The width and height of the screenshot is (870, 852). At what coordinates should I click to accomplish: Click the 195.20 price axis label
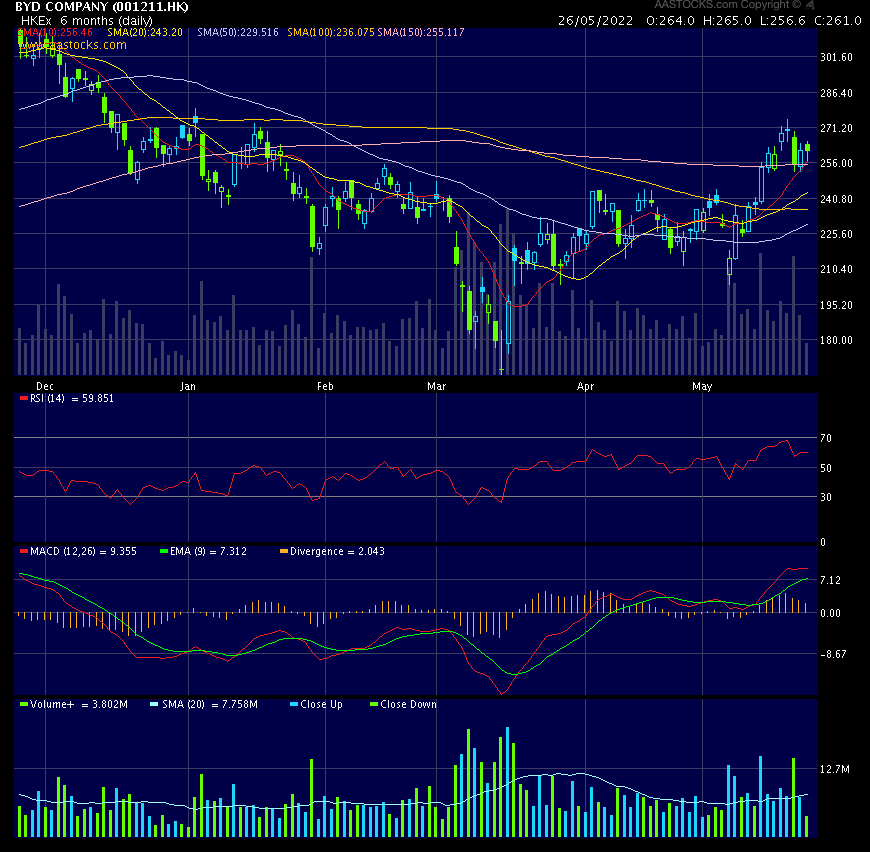(x=836, y=305)
